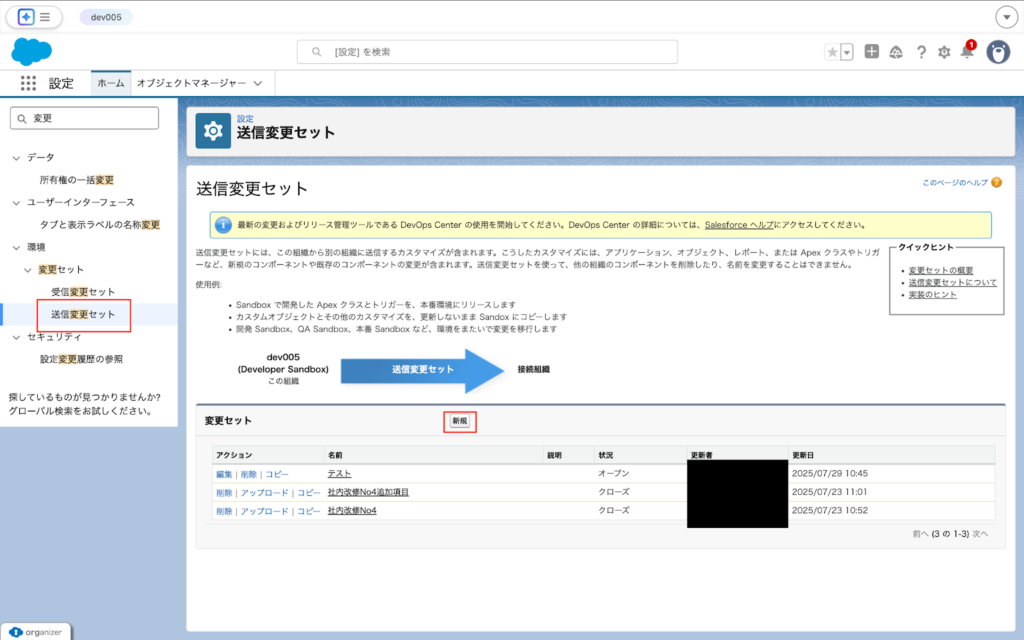This screenshot has width=1024, height=640.
Task: Open the App Launcher grid icon
Action: click(x=28, y=83)
